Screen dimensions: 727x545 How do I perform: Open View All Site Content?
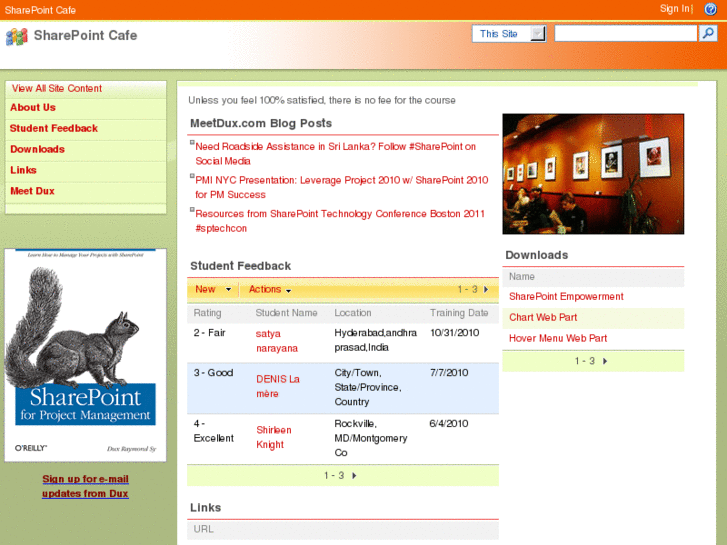coord(57,88)
